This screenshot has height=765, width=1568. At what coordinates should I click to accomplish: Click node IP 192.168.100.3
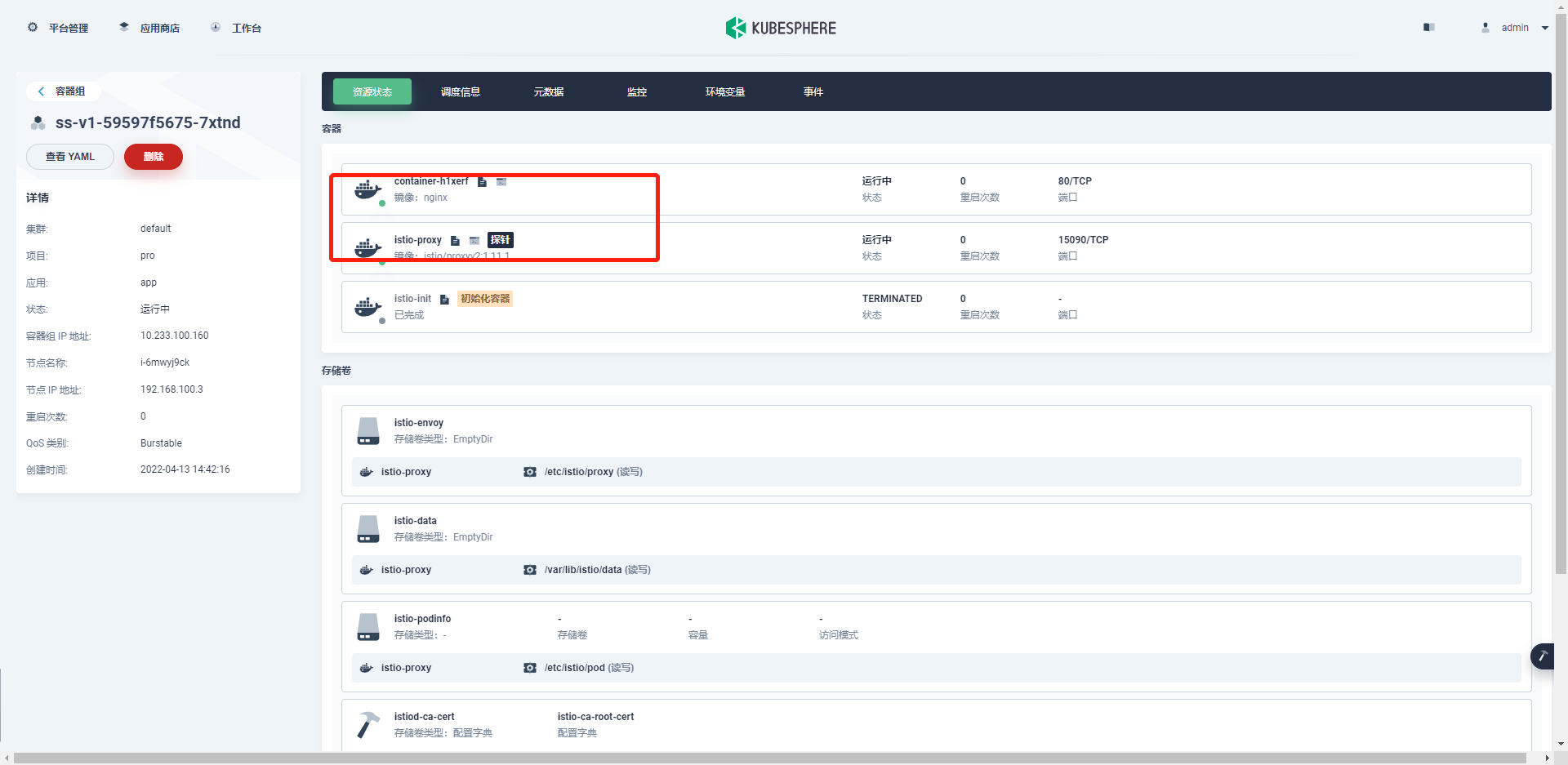[171, 389]
